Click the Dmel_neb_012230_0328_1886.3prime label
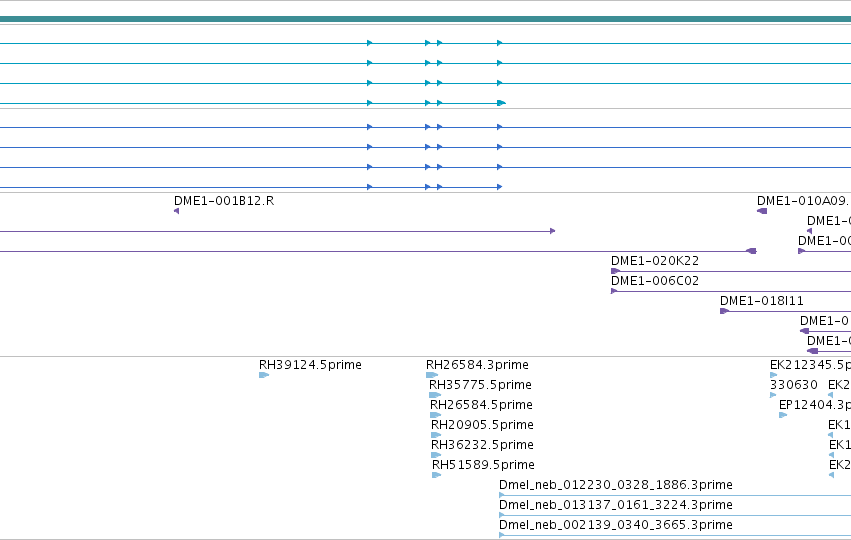 615,485
